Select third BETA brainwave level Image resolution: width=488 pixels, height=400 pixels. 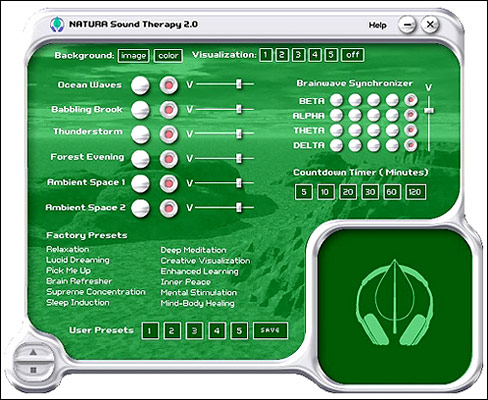click(x=373, y=100)
